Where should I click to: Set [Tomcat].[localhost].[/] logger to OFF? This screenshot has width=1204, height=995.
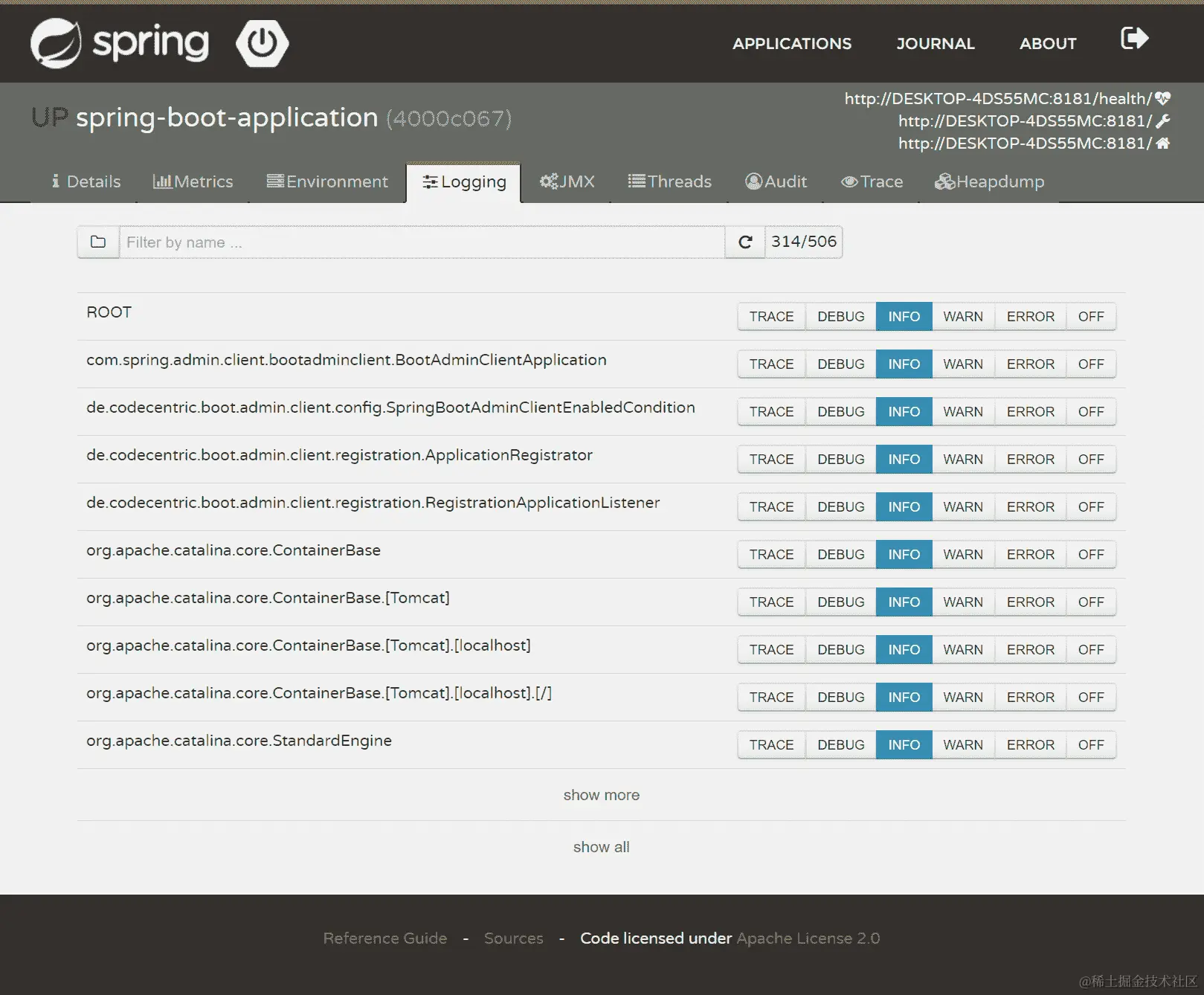click(x=1091, y=697)
